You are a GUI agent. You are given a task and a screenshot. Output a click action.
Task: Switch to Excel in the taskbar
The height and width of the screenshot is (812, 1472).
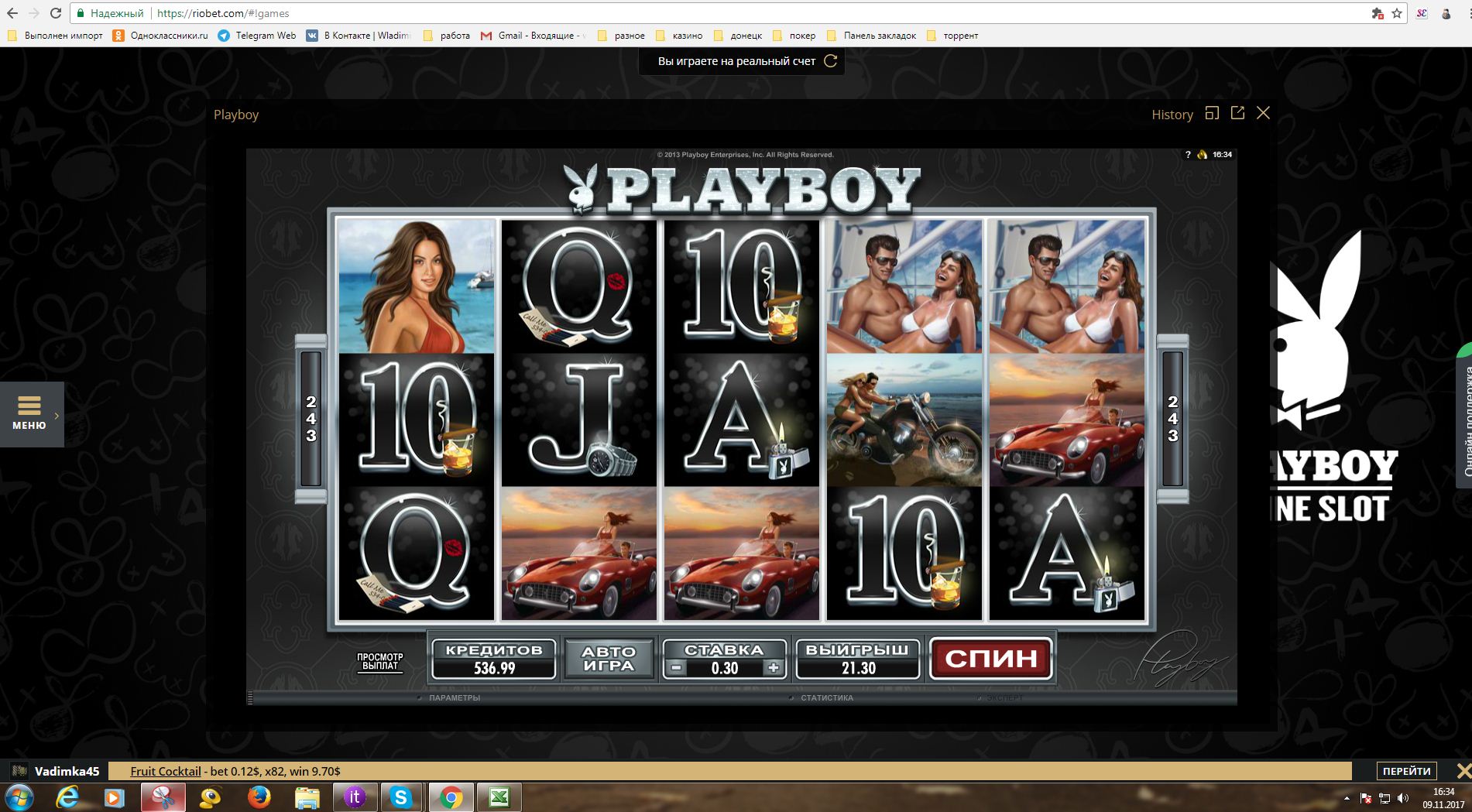(x=499, y=797)
